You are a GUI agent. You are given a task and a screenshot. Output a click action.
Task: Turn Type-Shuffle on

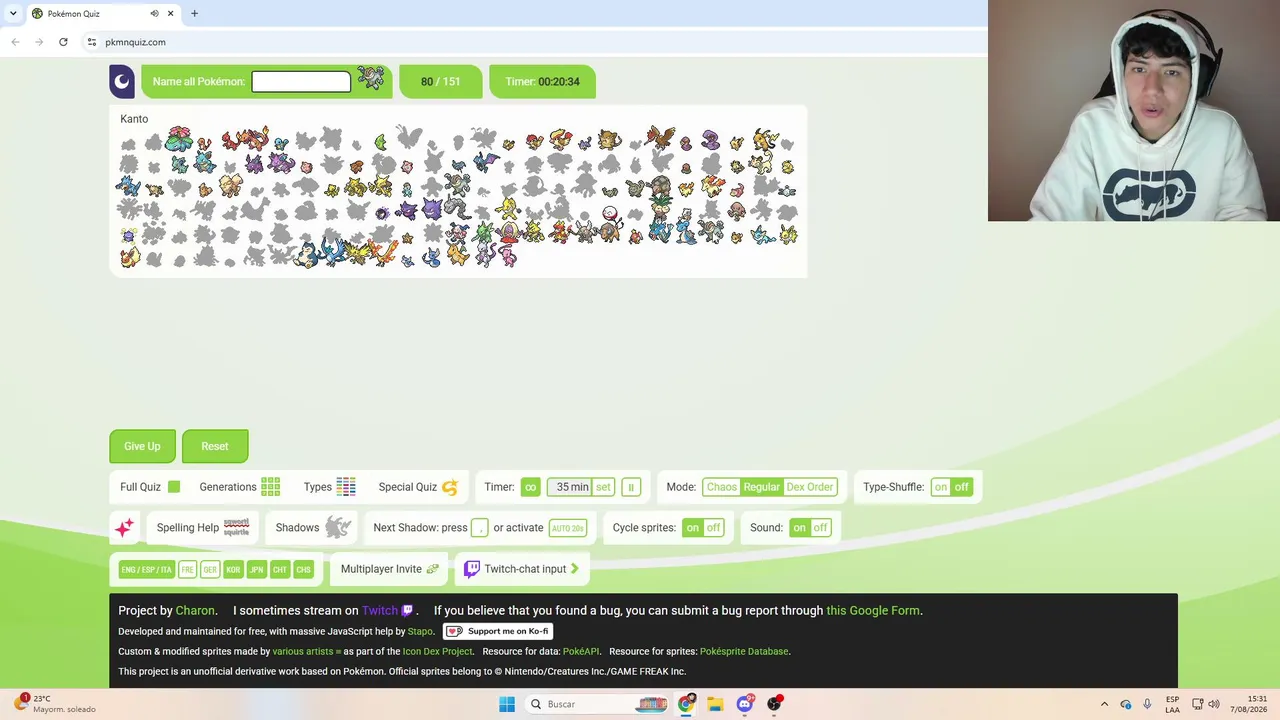pyautogui.click(x=940, y=487)
